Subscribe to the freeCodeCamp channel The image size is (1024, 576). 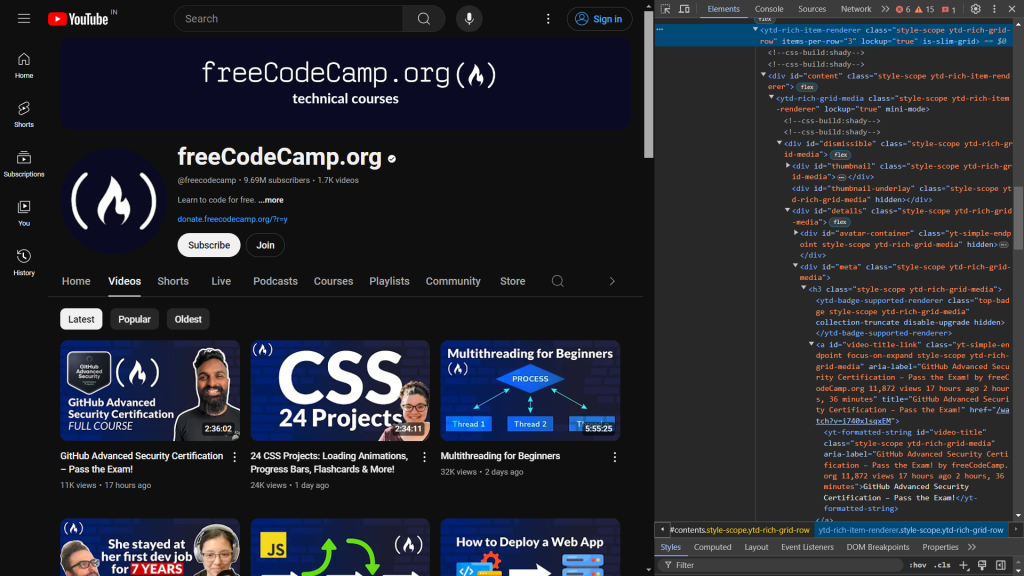208,245
